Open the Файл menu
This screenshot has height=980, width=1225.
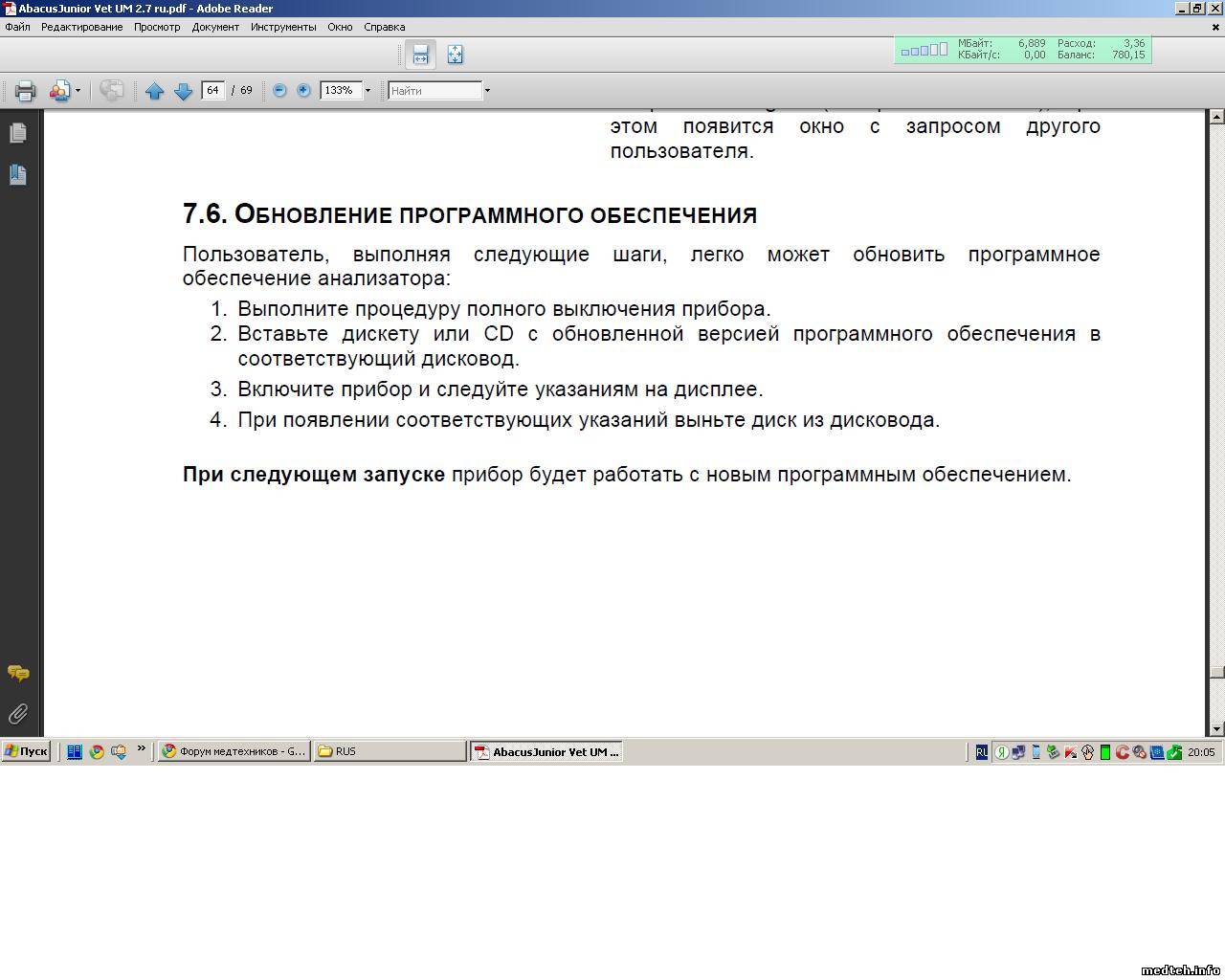coord(17,27)
